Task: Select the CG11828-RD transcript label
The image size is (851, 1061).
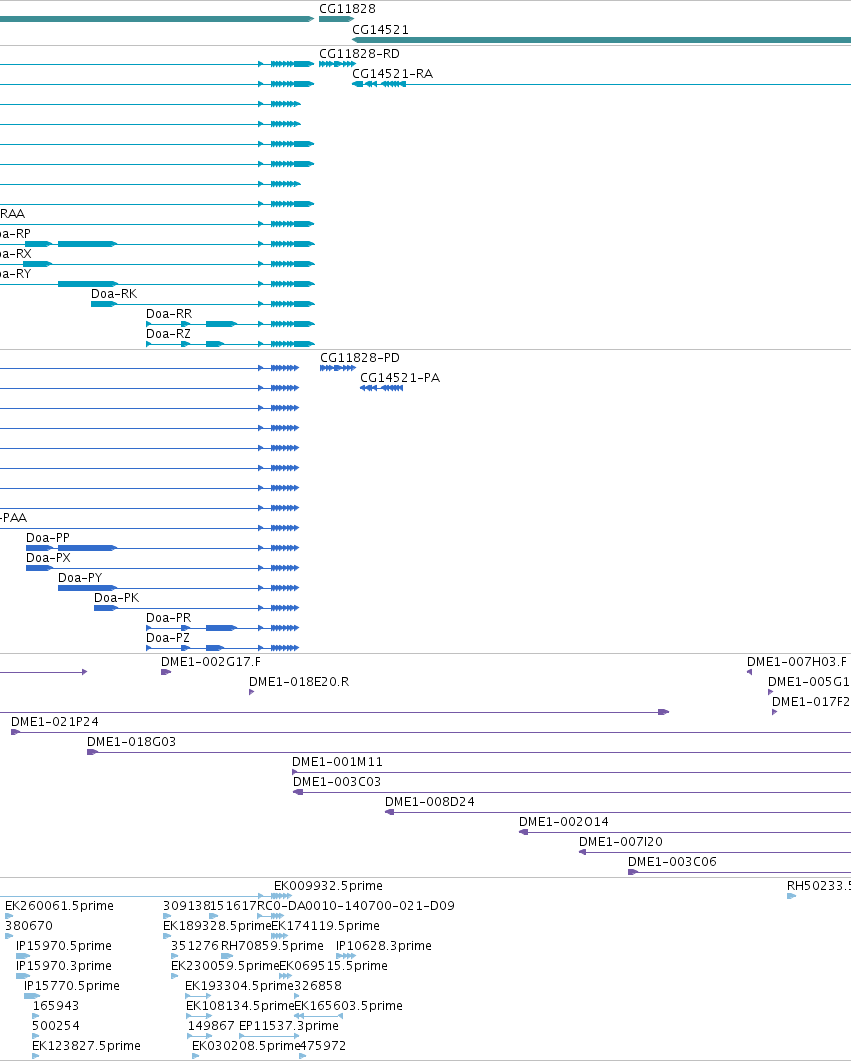Action: point(359,53)
